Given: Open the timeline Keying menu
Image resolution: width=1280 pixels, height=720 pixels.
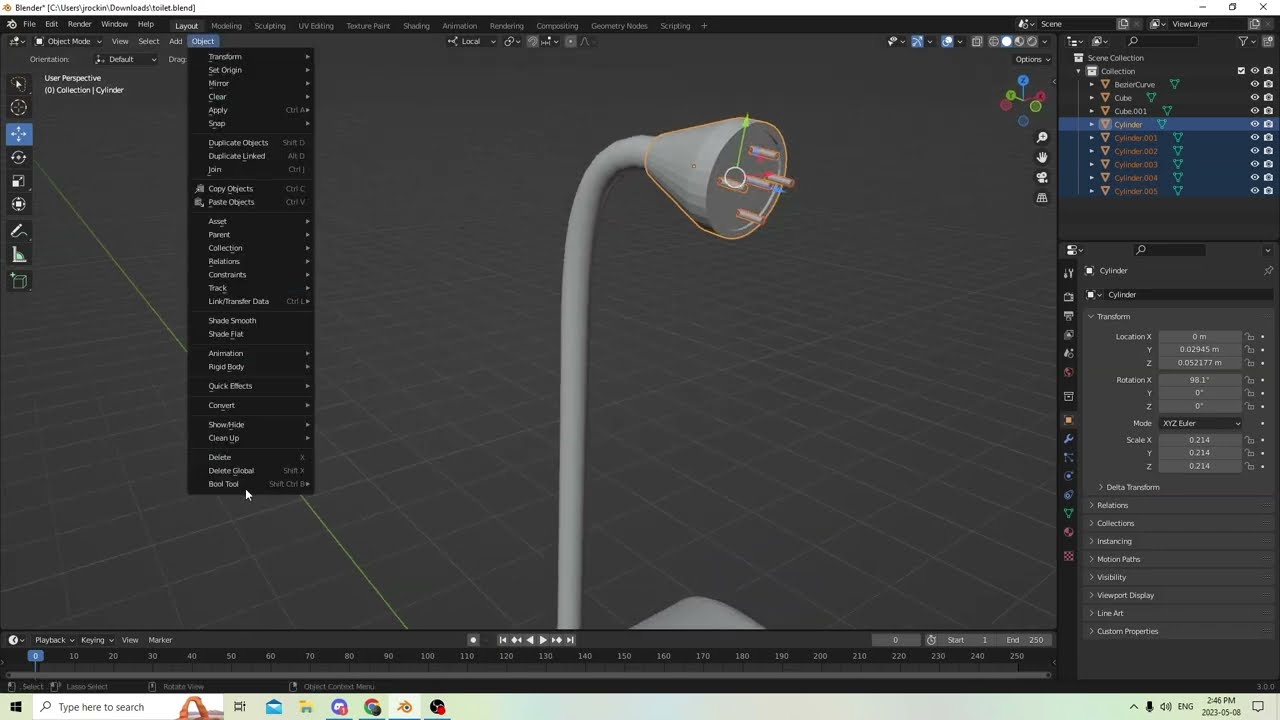Looking at the screenshot, I should pyautogui.click(x=97, y=640).
